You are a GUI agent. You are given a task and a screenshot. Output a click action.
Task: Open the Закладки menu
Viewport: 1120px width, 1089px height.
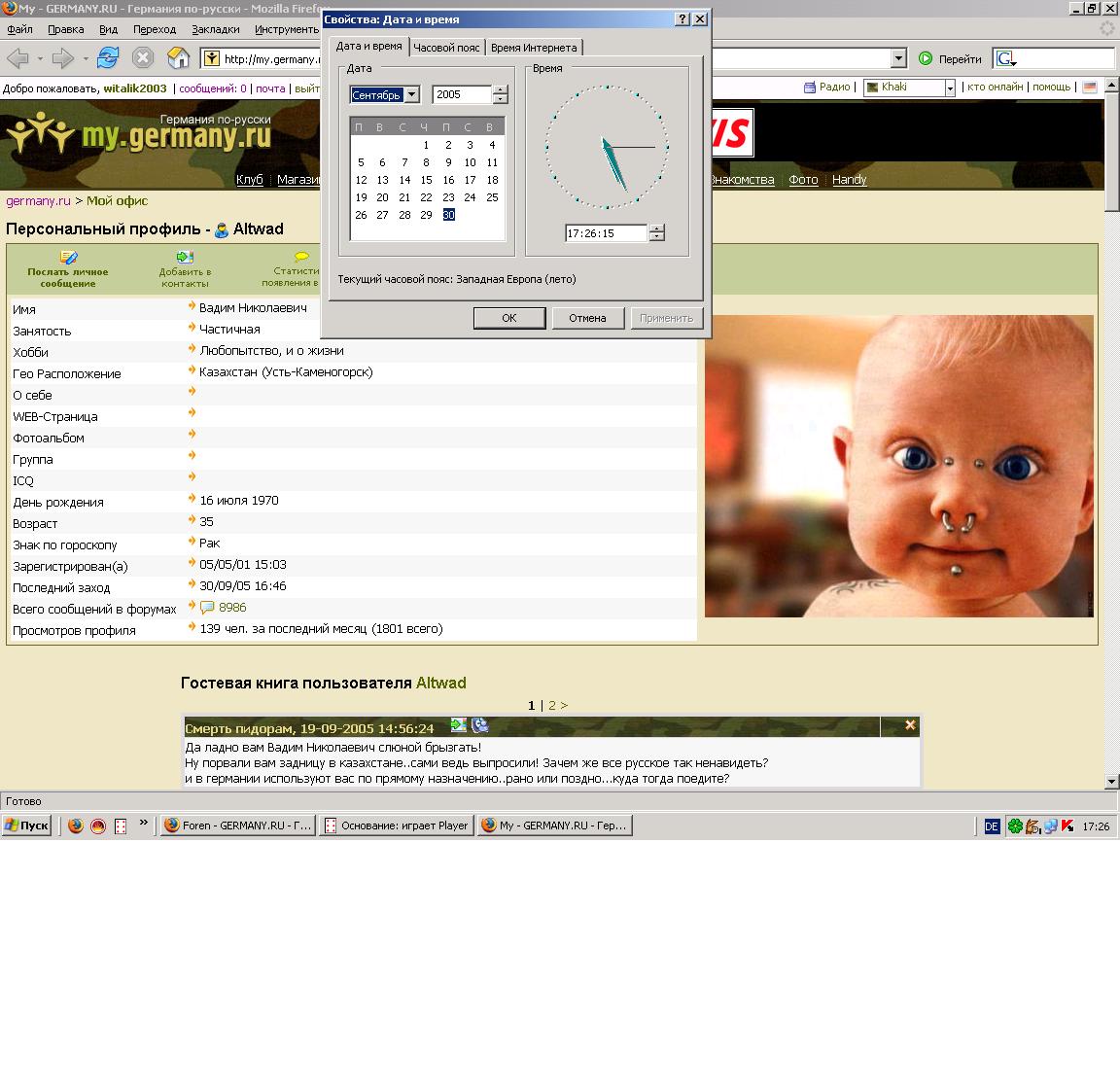click(x=215, y=29)
